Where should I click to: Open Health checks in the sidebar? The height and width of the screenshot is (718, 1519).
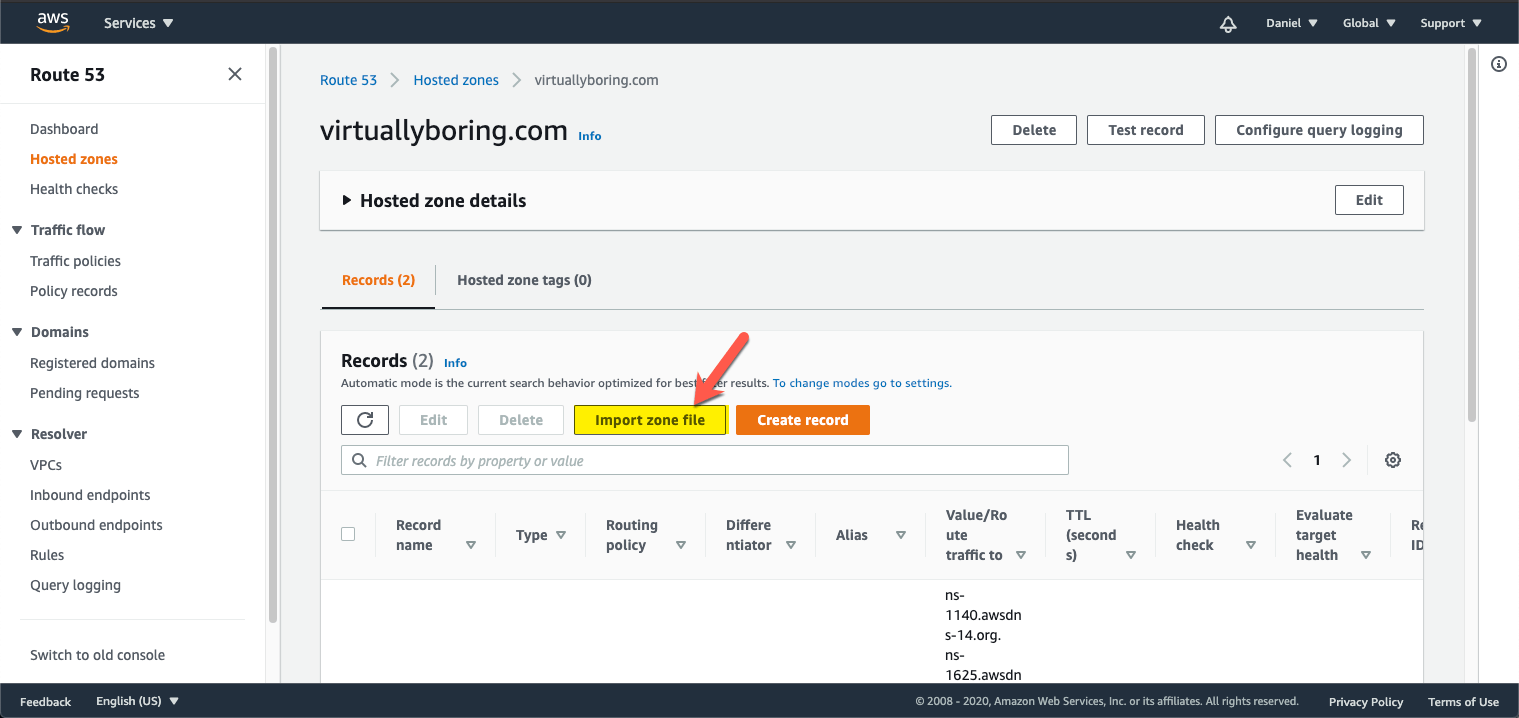coord(74,189)
